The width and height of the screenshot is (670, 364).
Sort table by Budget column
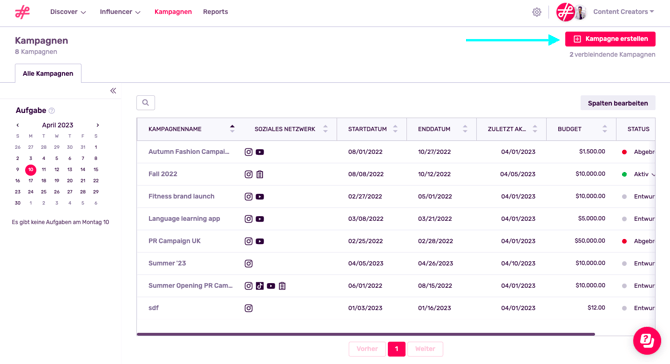click(x=605, y=129)
